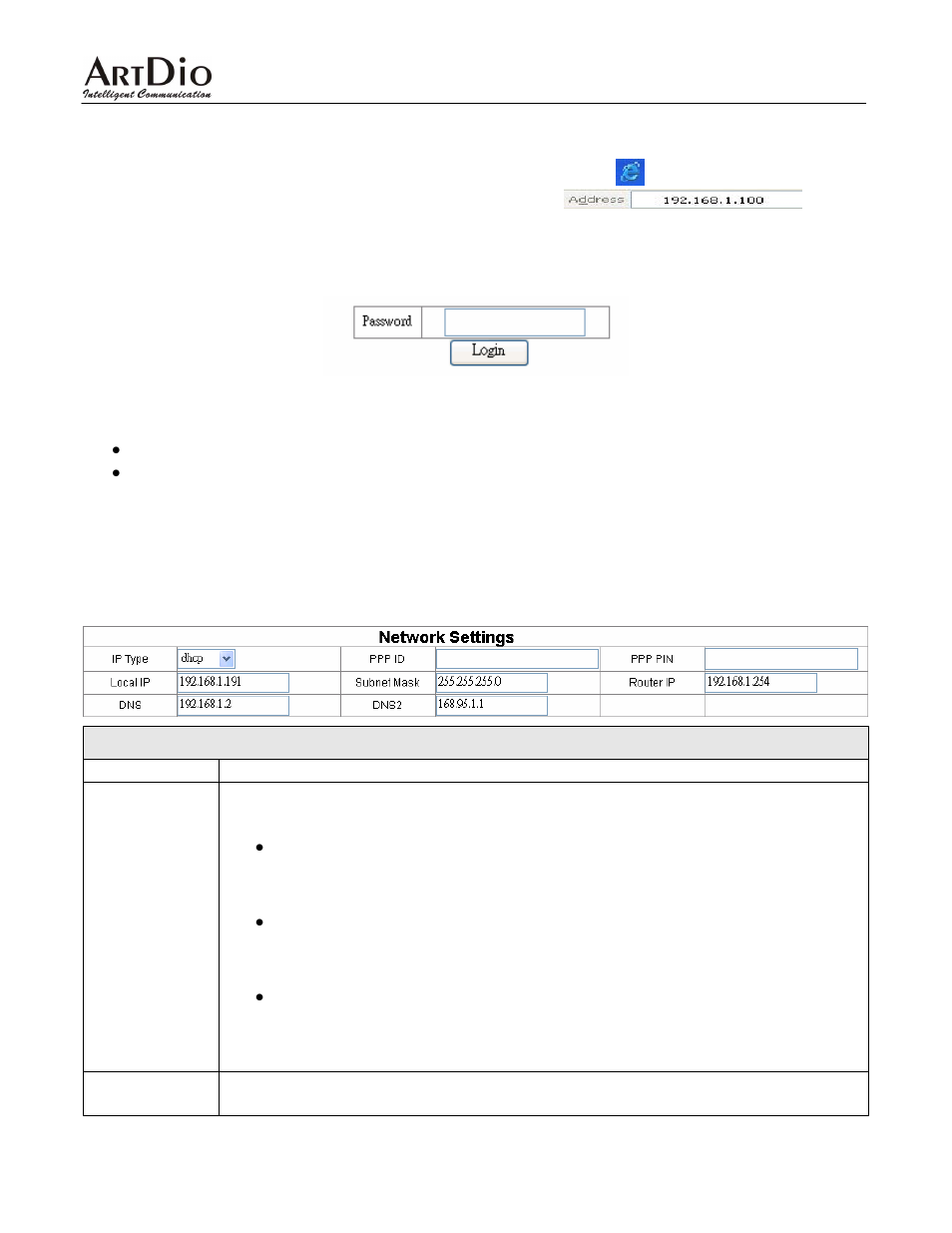Click the Subnet Mask label

[387, 683]
